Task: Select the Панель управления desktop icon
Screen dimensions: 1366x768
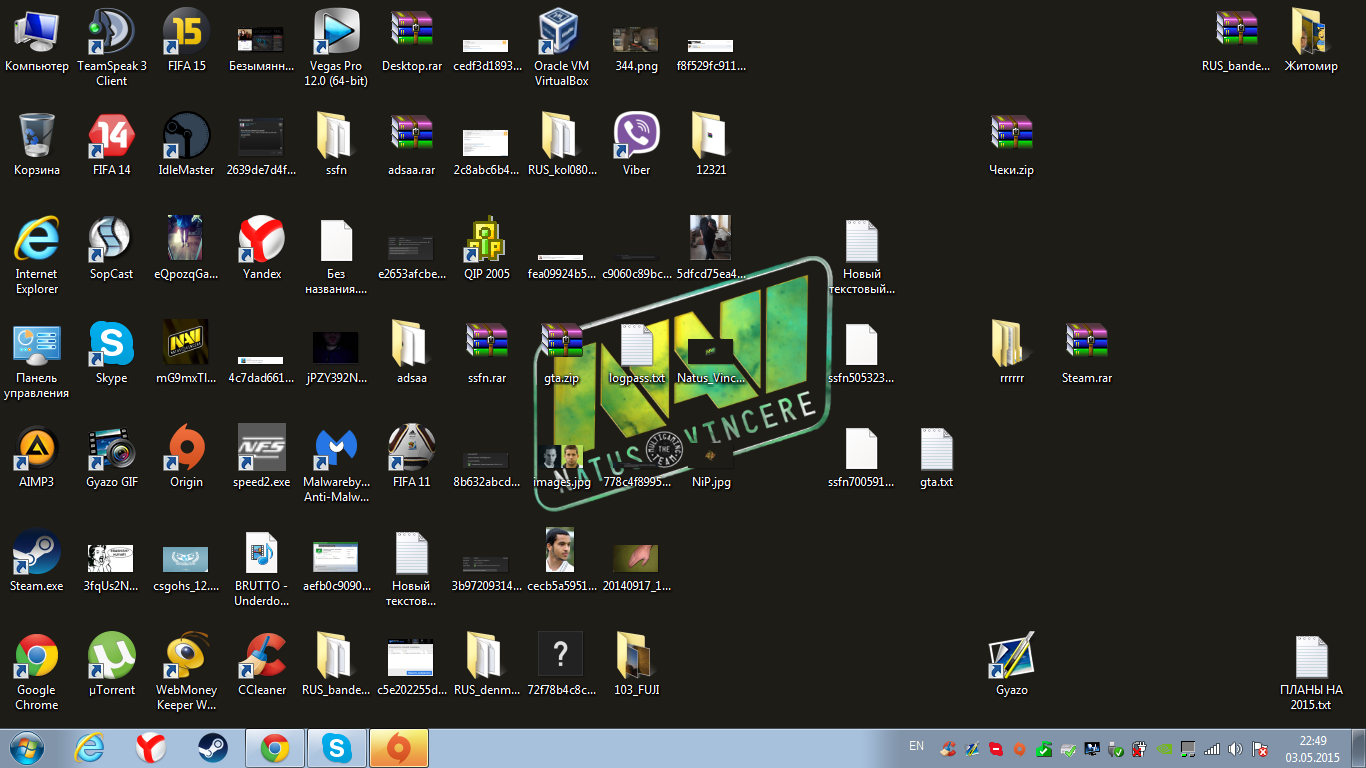Action: tap(37, 359)
